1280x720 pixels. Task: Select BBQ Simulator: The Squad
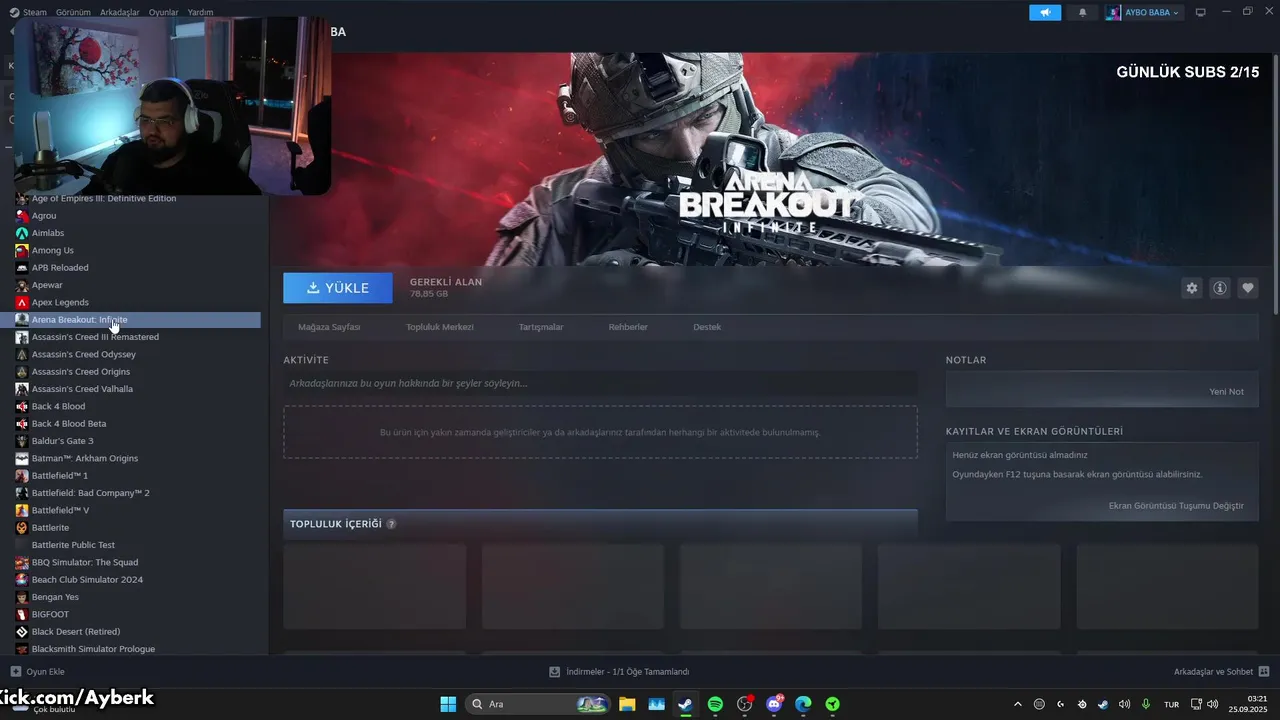point(84,562)
